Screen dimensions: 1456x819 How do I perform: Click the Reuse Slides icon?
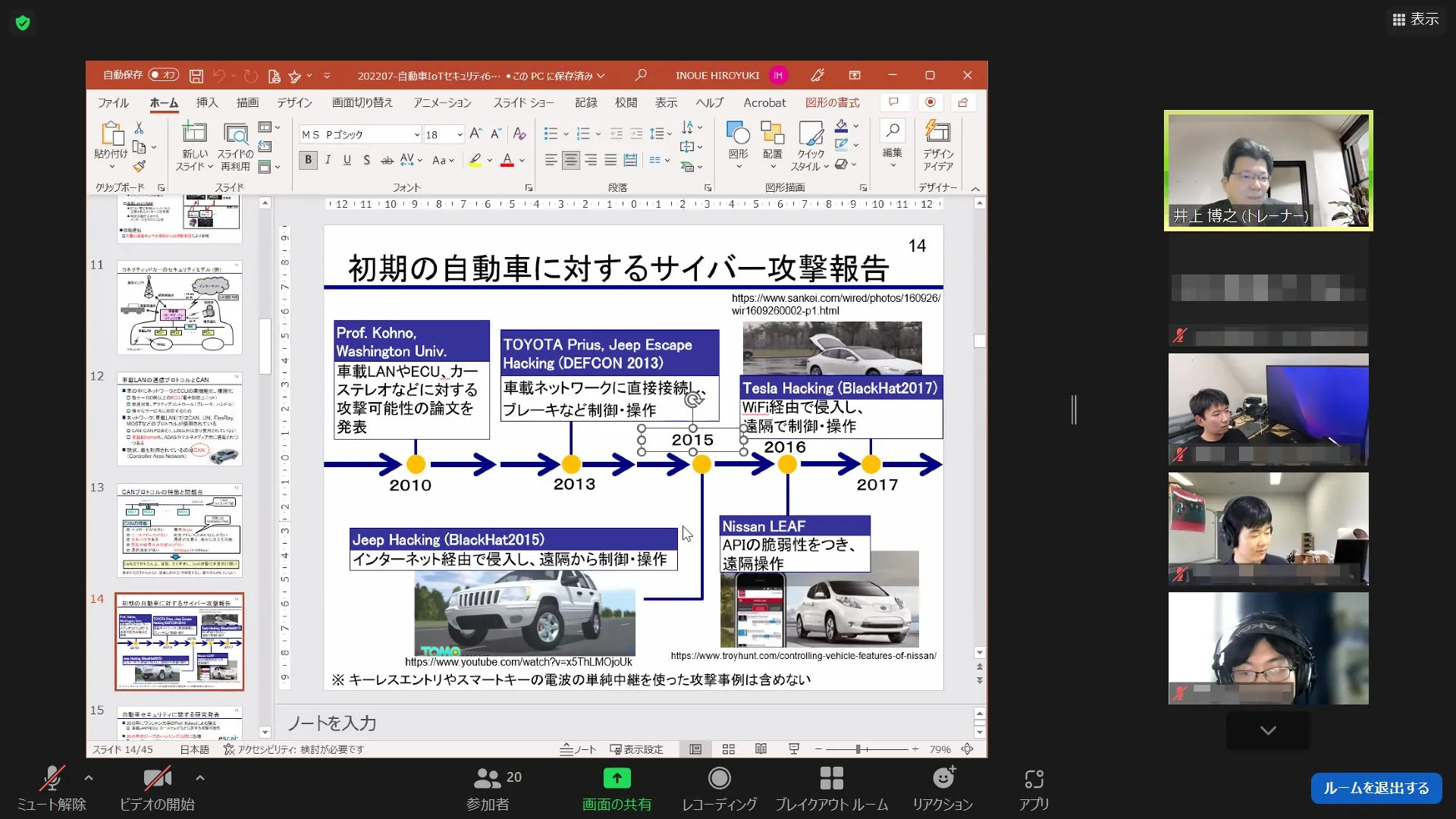coord(235,133)
